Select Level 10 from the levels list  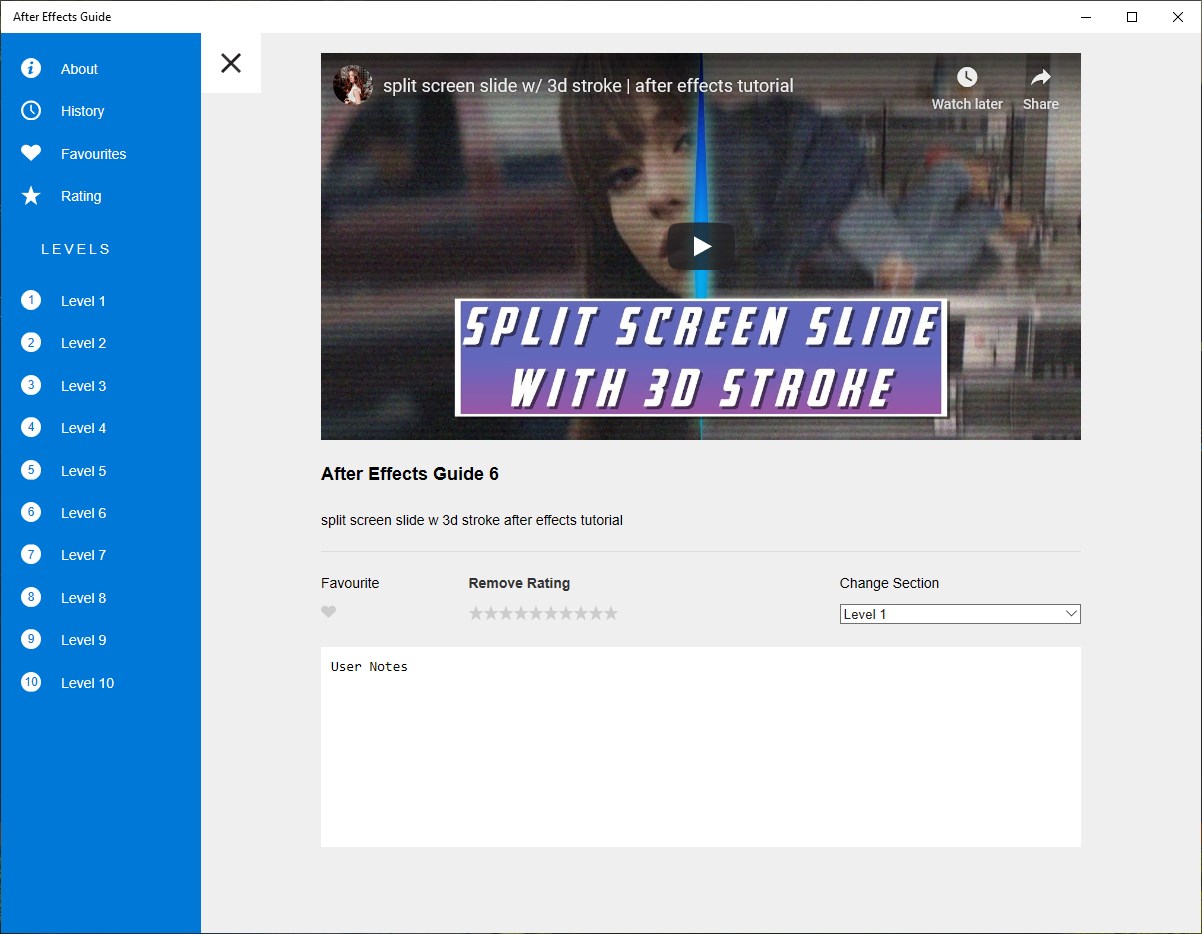87,683
